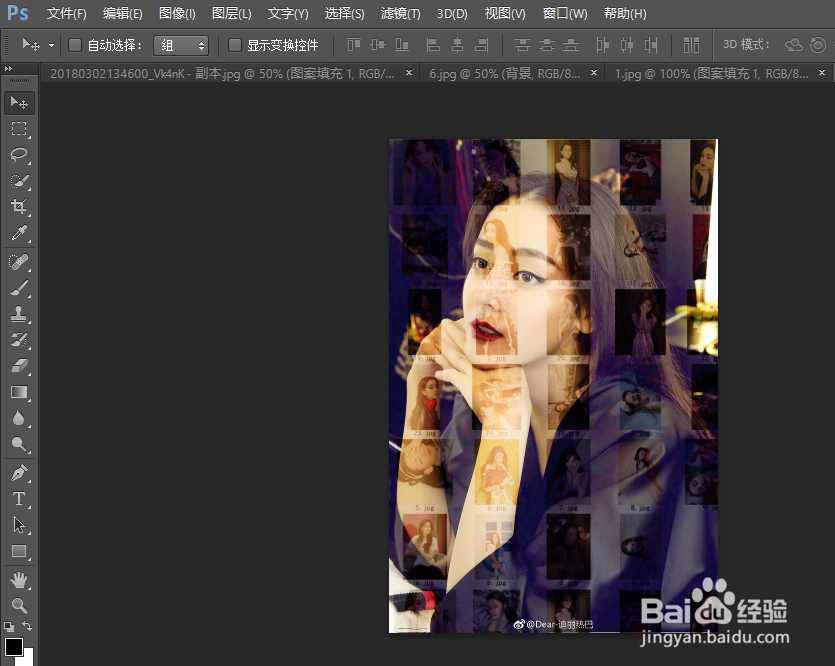Image resolution: width=835 pixels, height=666 pixels.
Task: Click the 3D rotate mode icon
Action: (793, 45)
